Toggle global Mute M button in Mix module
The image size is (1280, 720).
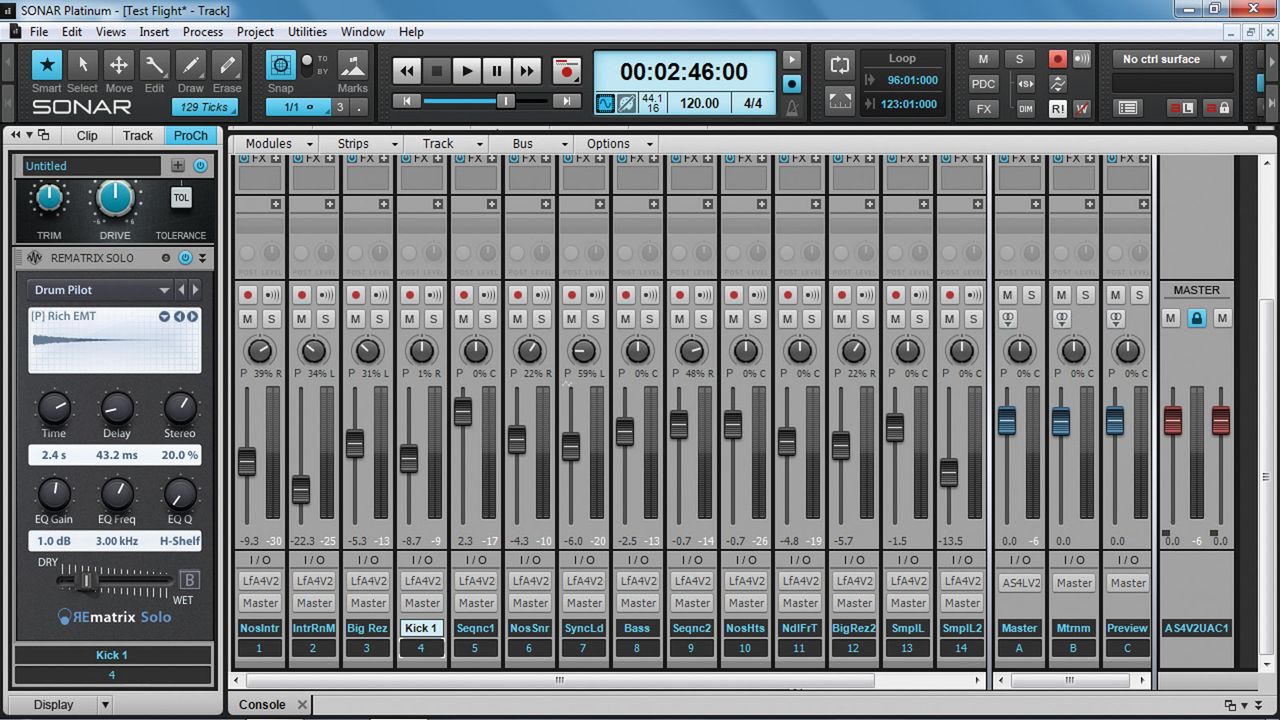pyautogui.click(x=983, y=59)
